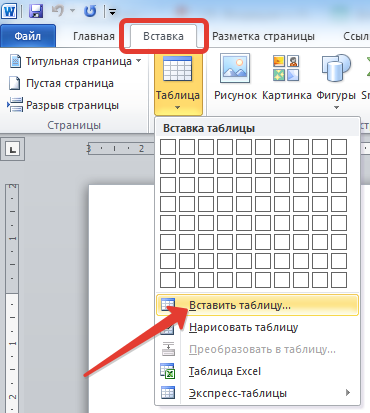The height and width of the screenshot is (413, 370).
Task: Save the document with floppy icon
Action: (x=36, y=11)
